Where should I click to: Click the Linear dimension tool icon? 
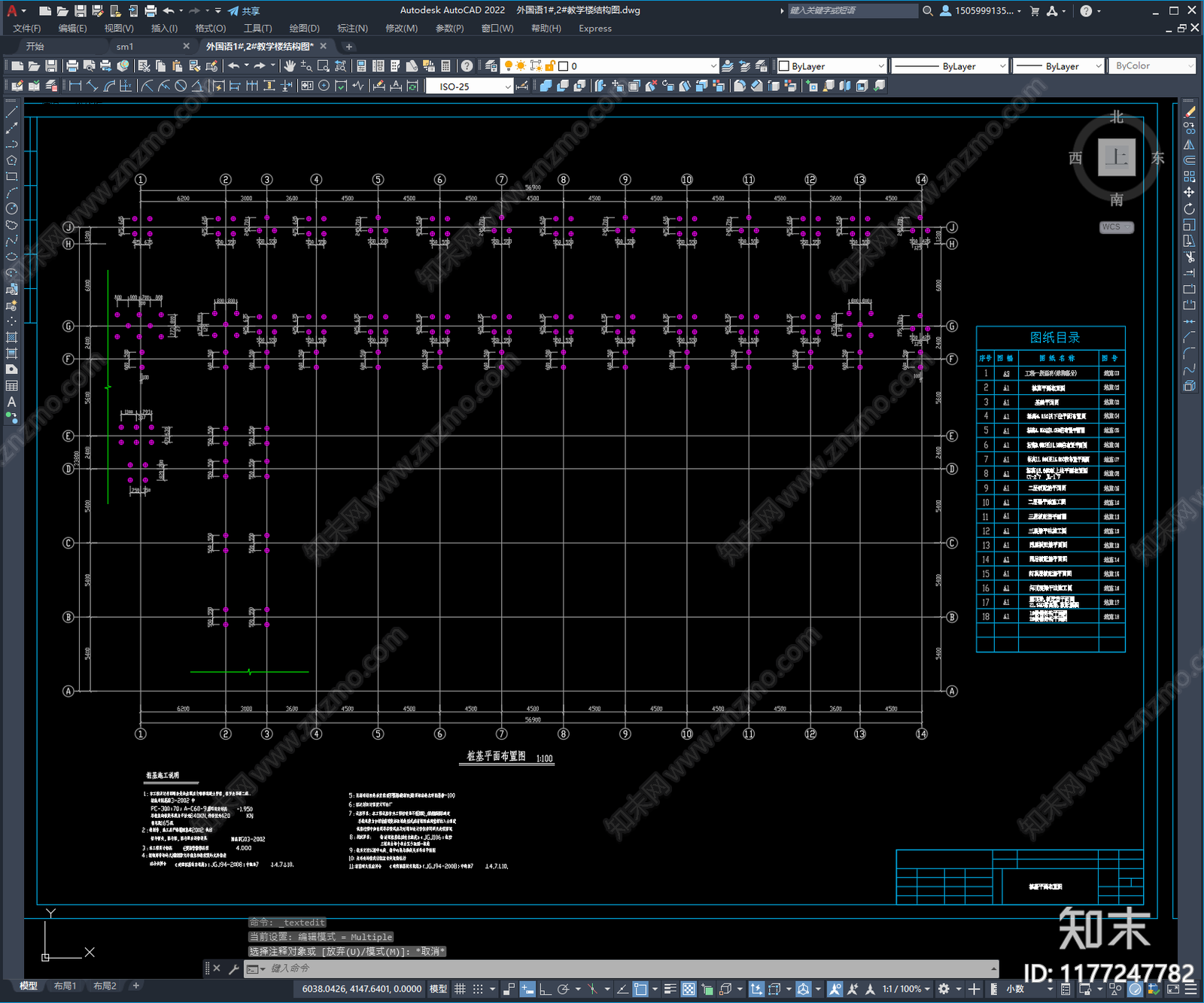(x=75, y=86)
